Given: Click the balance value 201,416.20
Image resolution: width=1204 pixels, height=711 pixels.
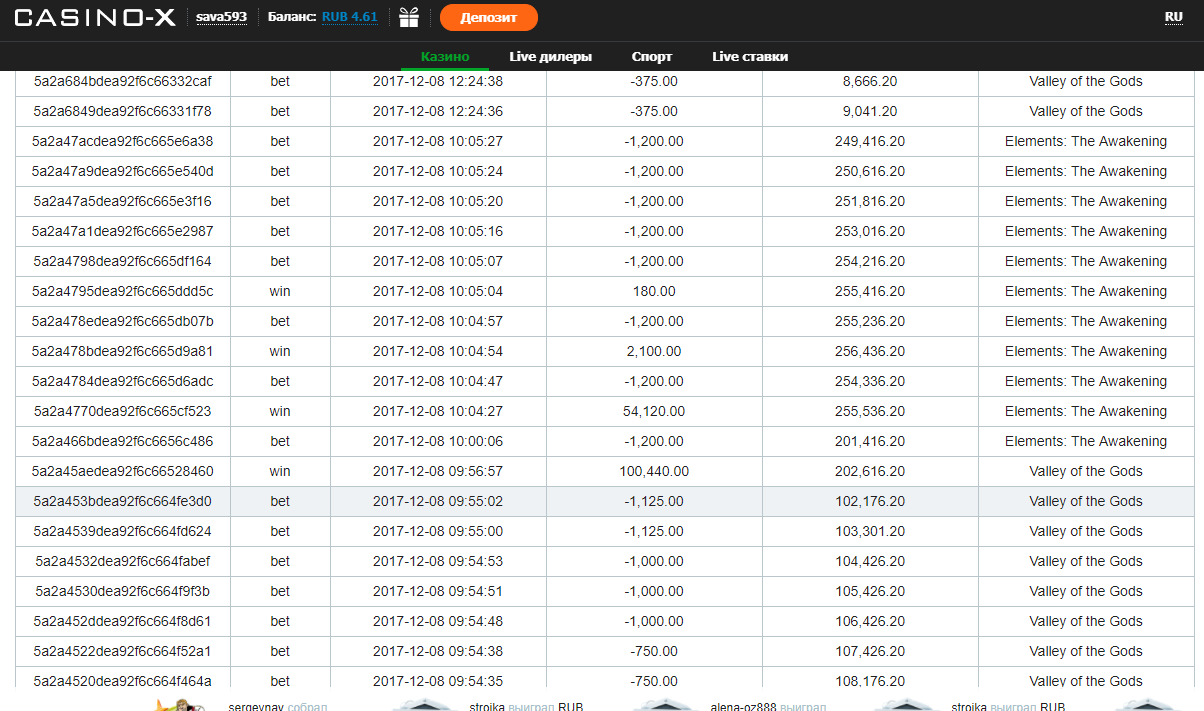Looking at the screenshot, I should pyautogui.click(x=870, y=441).
